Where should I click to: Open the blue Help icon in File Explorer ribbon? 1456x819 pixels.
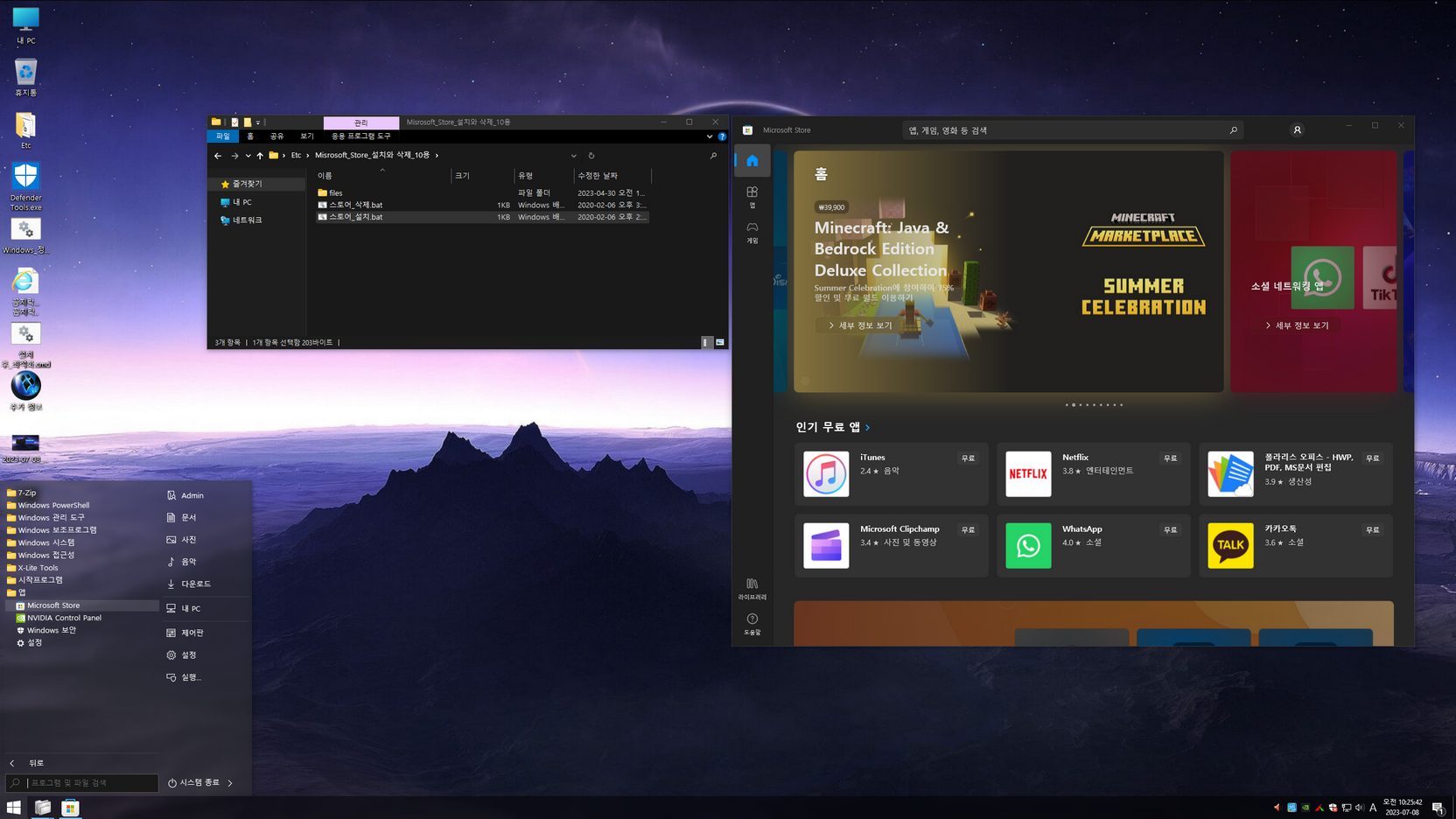coord(722,136)
